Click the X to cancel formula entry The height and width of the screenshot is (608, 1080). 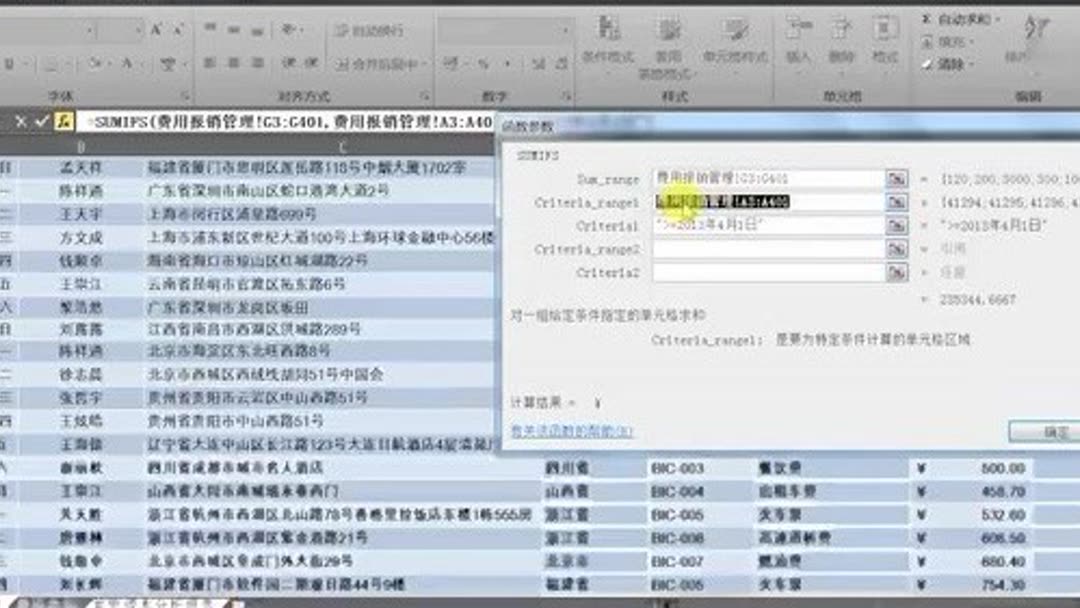tap(20, 119)
